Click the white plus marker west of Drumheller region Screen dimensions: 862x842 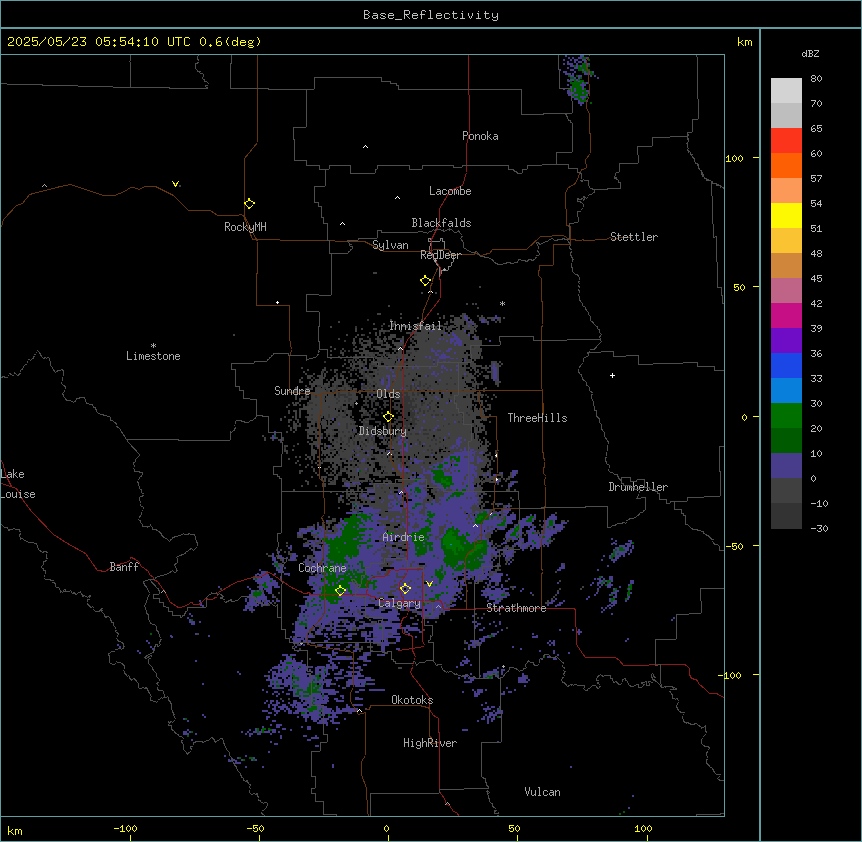[x=612, y=375]
